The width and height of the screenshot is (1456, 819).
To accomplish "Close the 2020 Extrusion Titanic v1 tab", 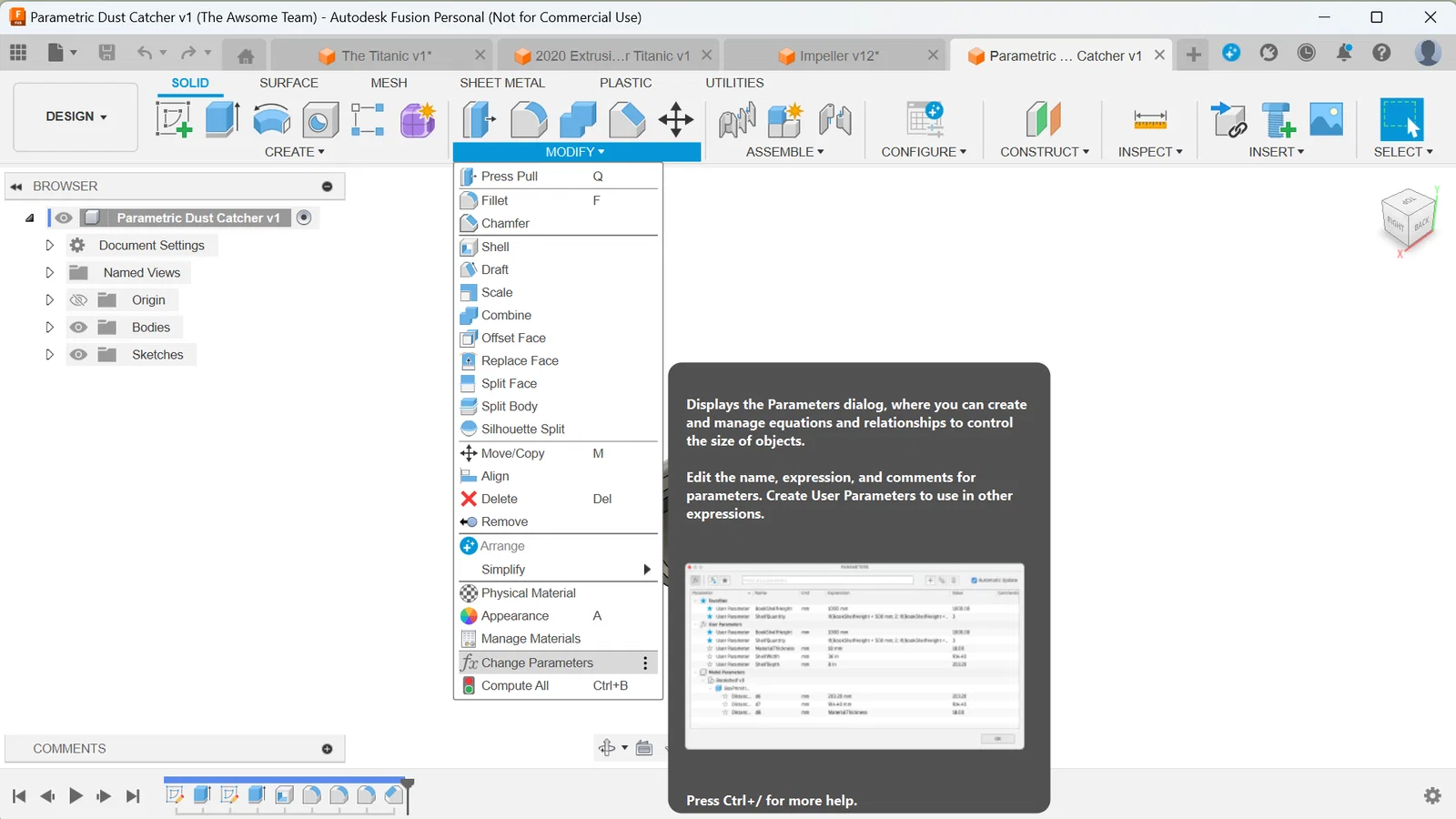I will 706,56.
